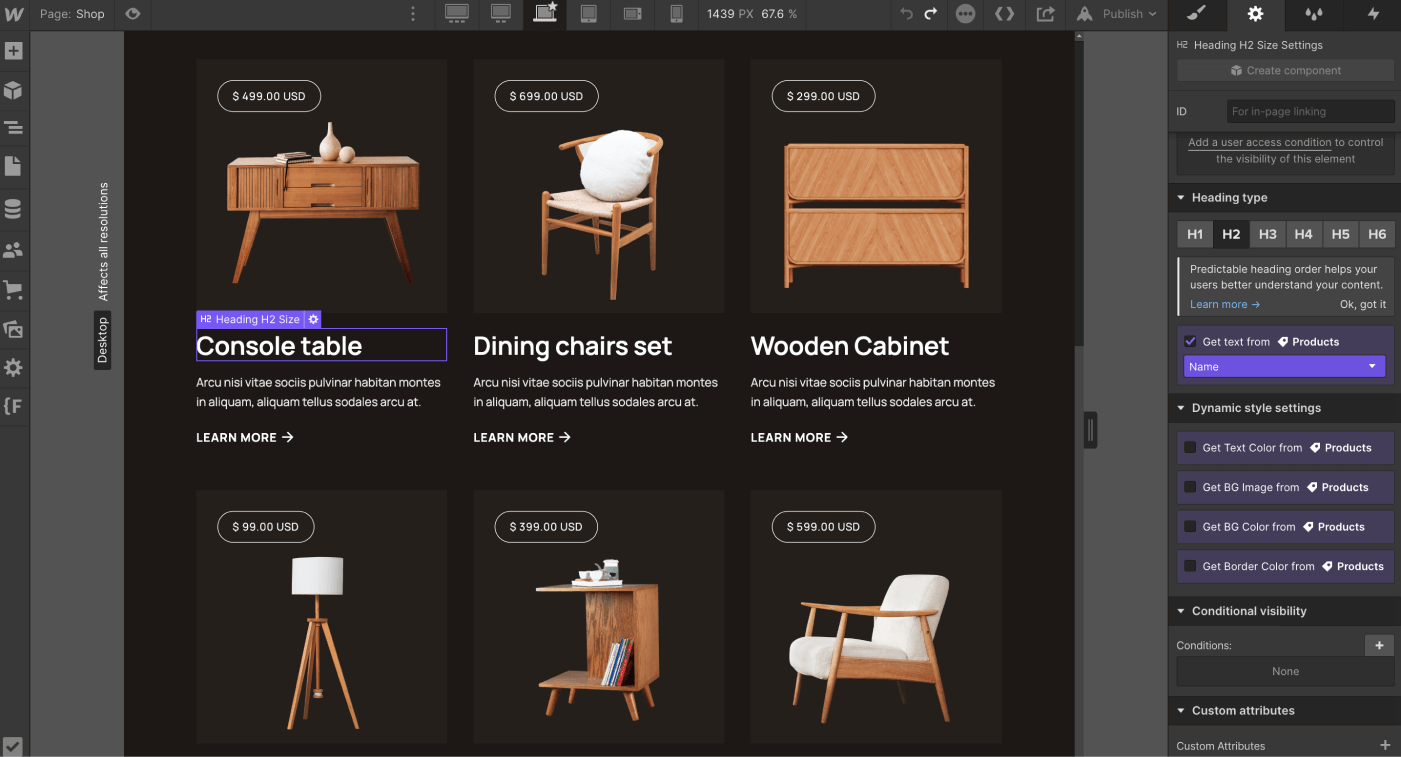1401x757 pixels.
Task: Enable Get BG Image from Products
Action: pyautogui.click(x=1190, y=487)
